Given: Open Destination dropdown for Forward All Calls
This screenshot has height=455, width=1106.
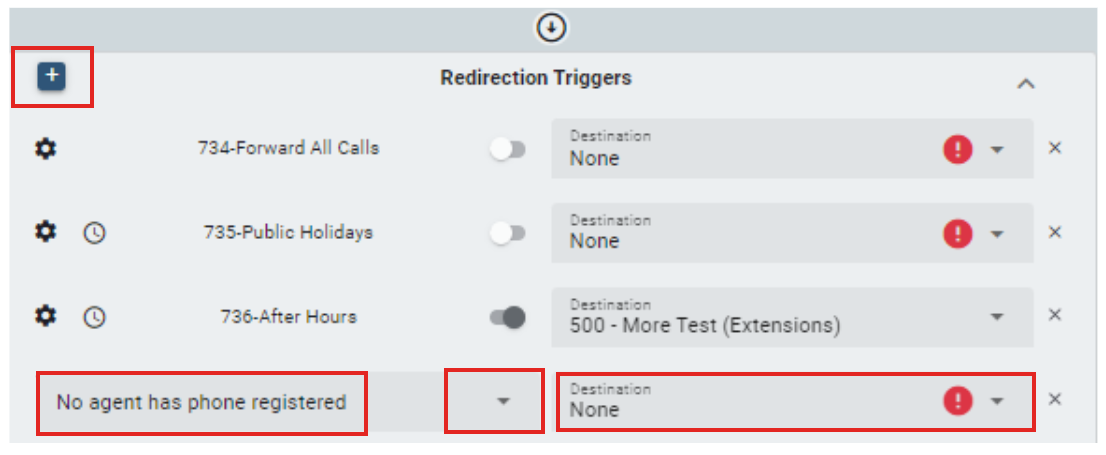Looking at the screenshot, I should [x=997, y=149].
